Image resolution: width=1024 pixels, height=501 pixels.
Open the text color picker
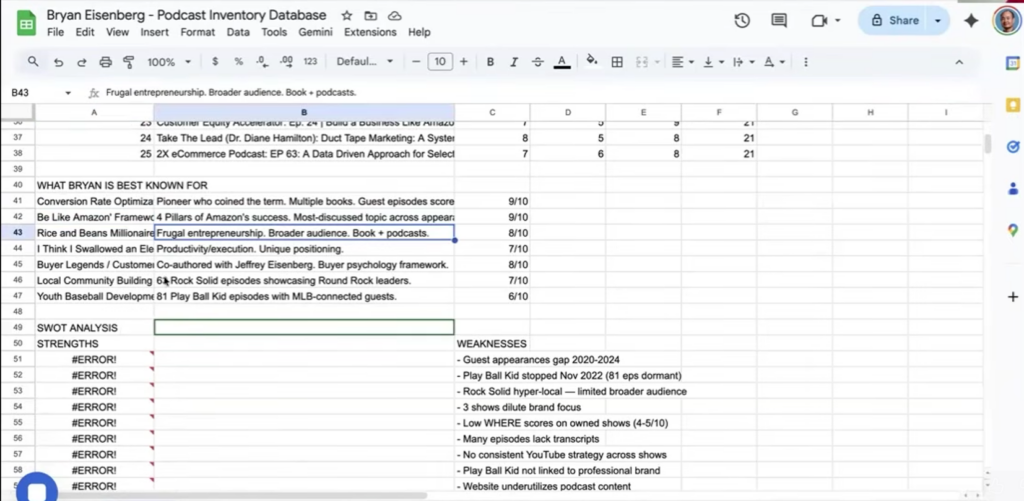click(562, 62)
